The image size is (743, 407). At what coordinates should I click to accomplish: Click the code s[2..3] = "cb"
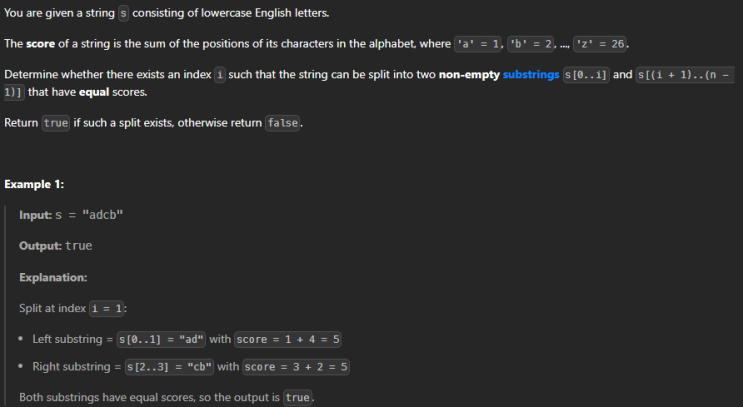point(169,367)
